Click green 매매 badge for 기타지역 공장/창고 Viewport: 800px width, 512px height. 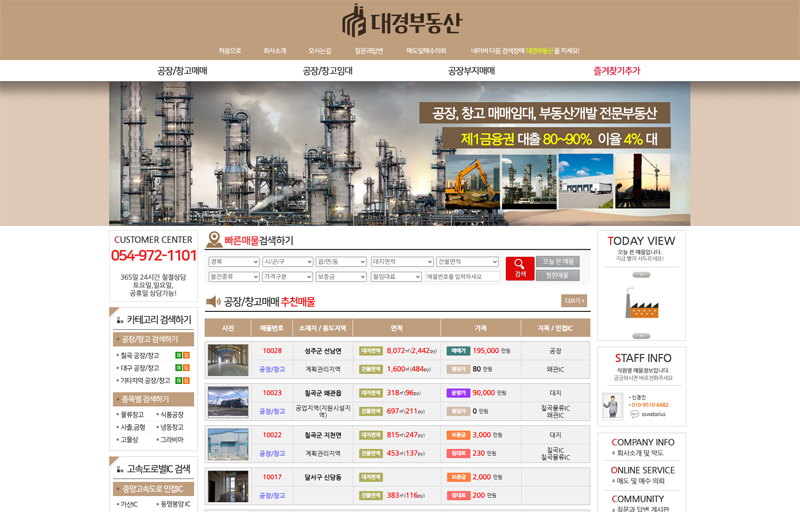179,380
